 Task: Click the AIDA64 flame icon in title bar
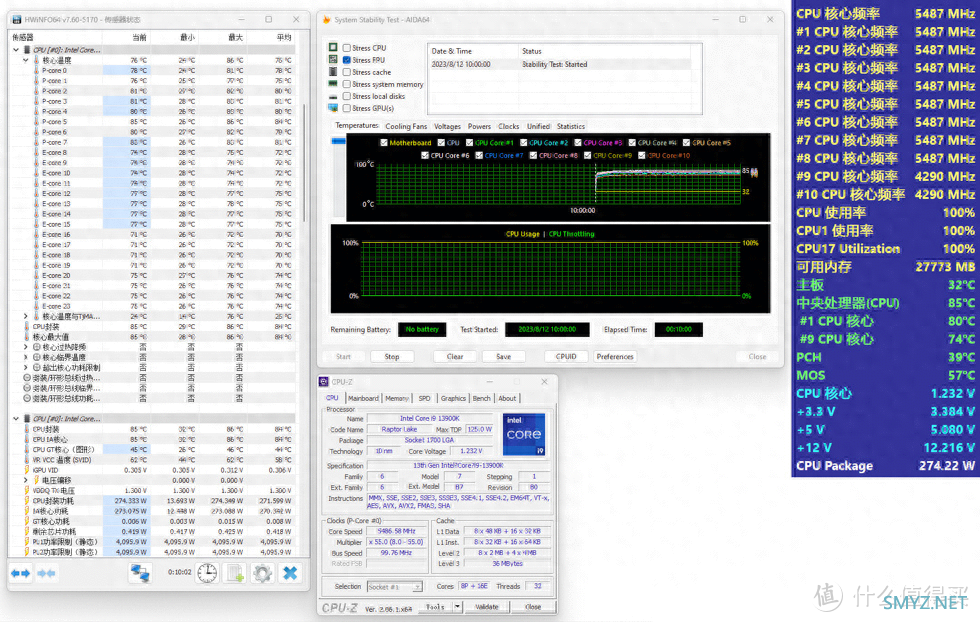click(x=327, y=20)
